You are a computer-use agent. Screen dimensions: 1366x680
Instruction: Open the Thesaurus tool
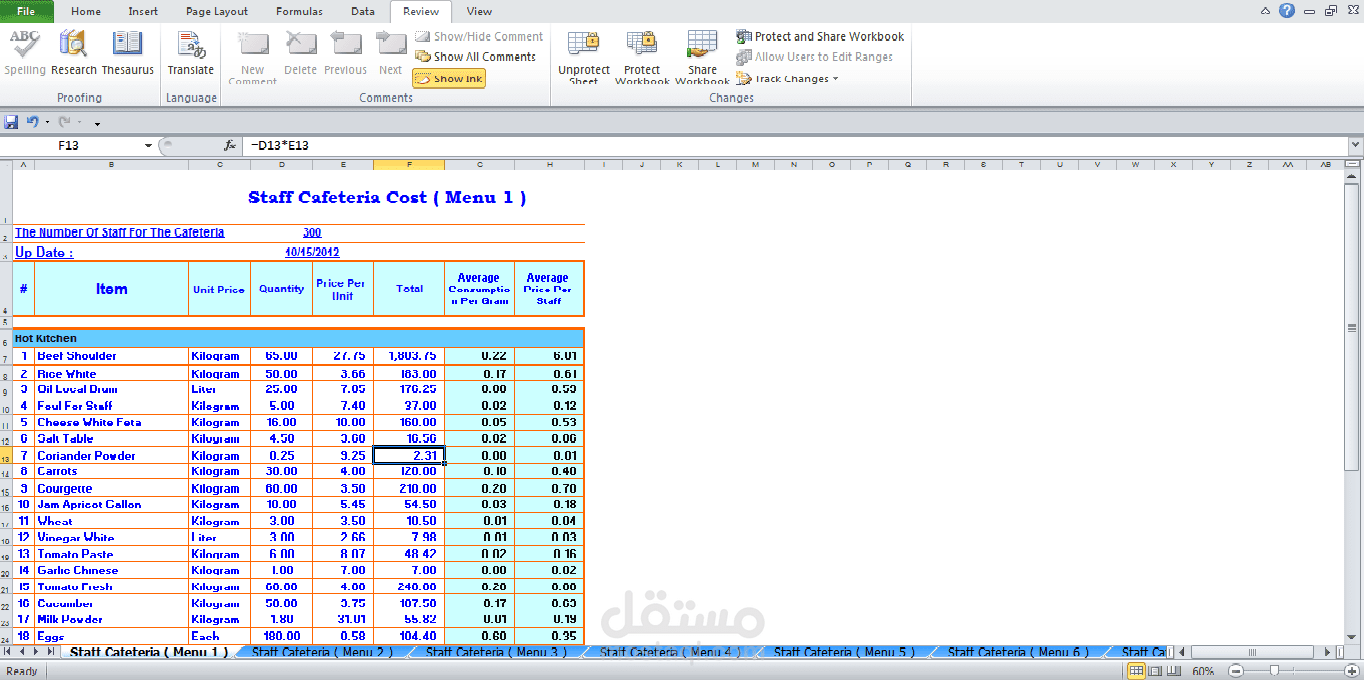point(127,52)
